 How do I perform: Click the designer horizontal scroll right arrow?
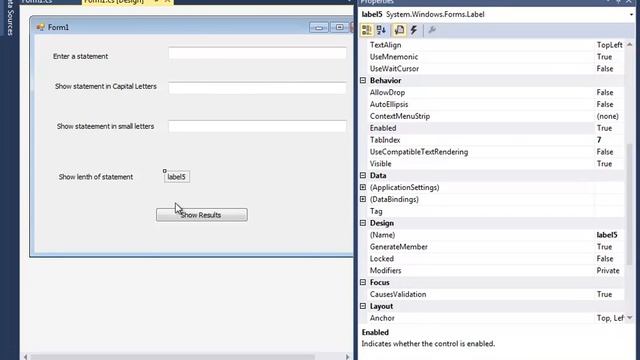(347, 357)
